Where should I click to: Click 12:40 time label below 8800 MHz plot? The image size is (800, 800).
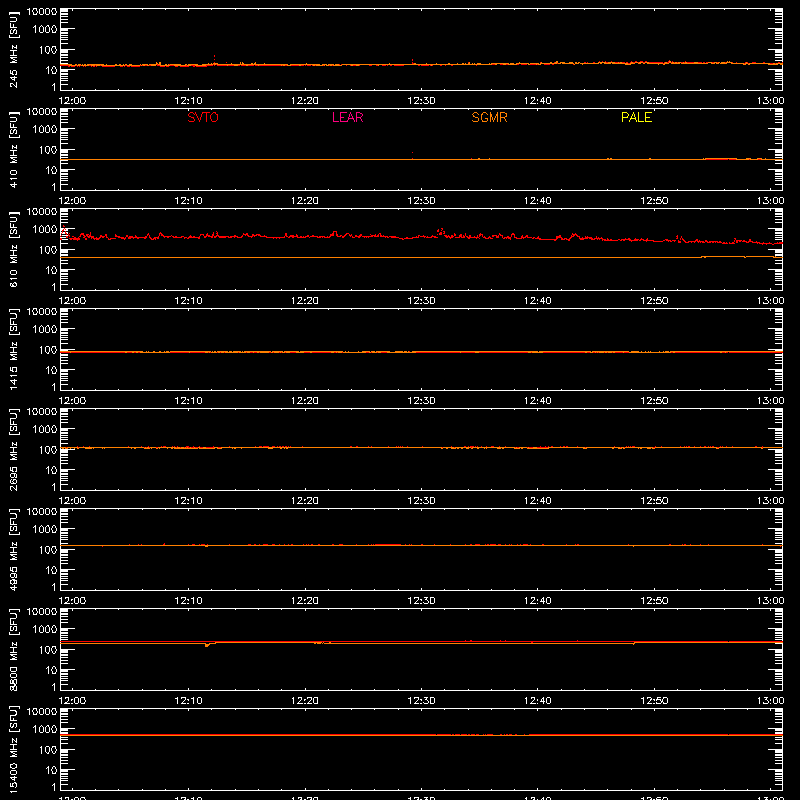(x=538, y=701)
